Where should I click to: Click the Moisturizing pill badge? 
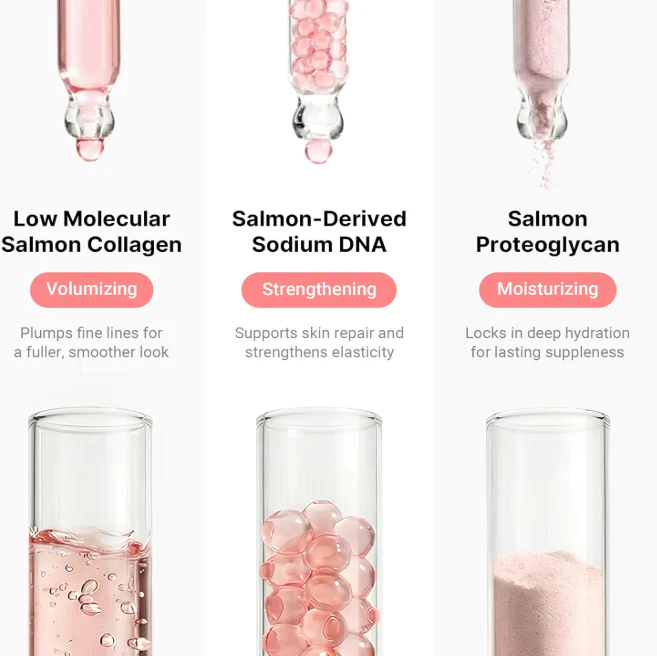pyautogui.click(x=548, y=289)
